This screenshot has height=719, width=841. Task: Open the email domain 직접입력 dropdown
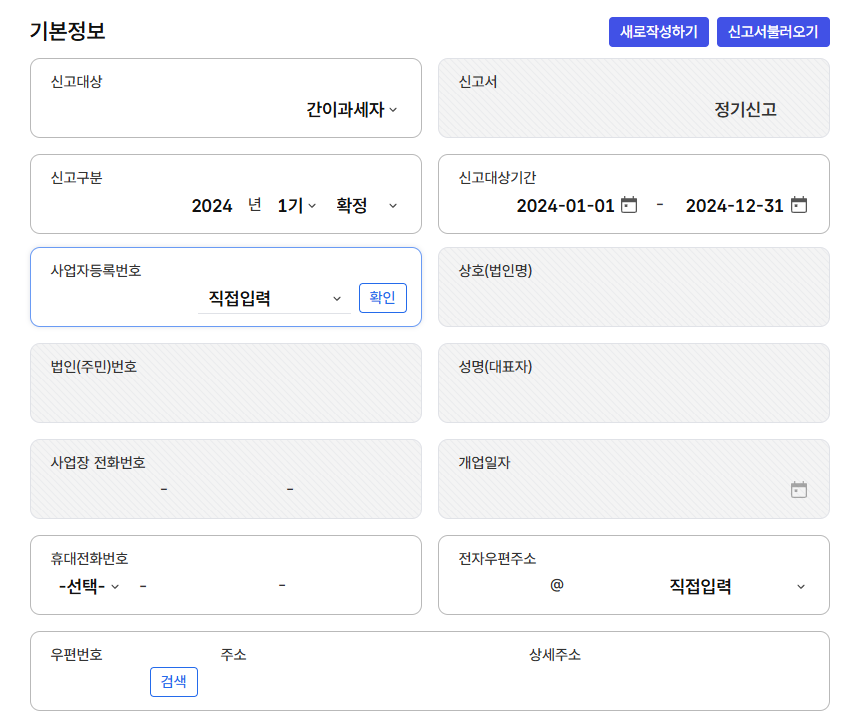pos(737,586)
